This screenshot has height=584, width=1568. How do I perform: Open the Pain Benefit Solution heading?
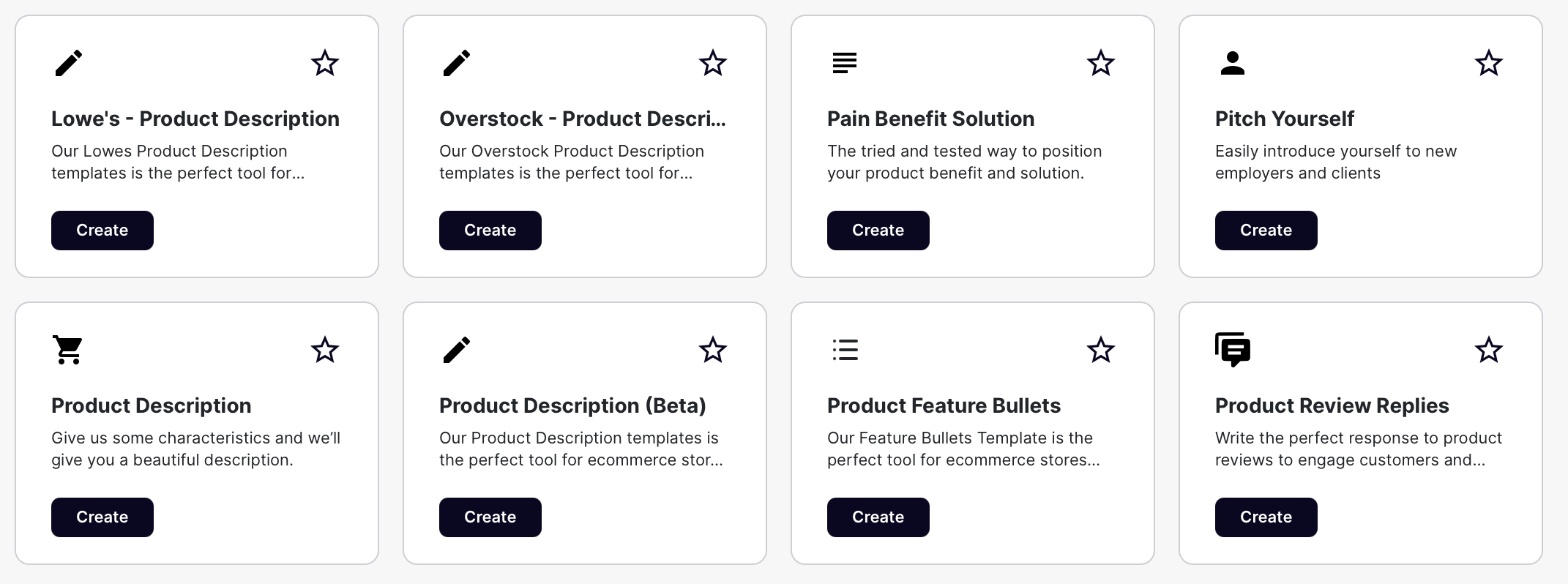pyautogui.click(x=931, y=119)
